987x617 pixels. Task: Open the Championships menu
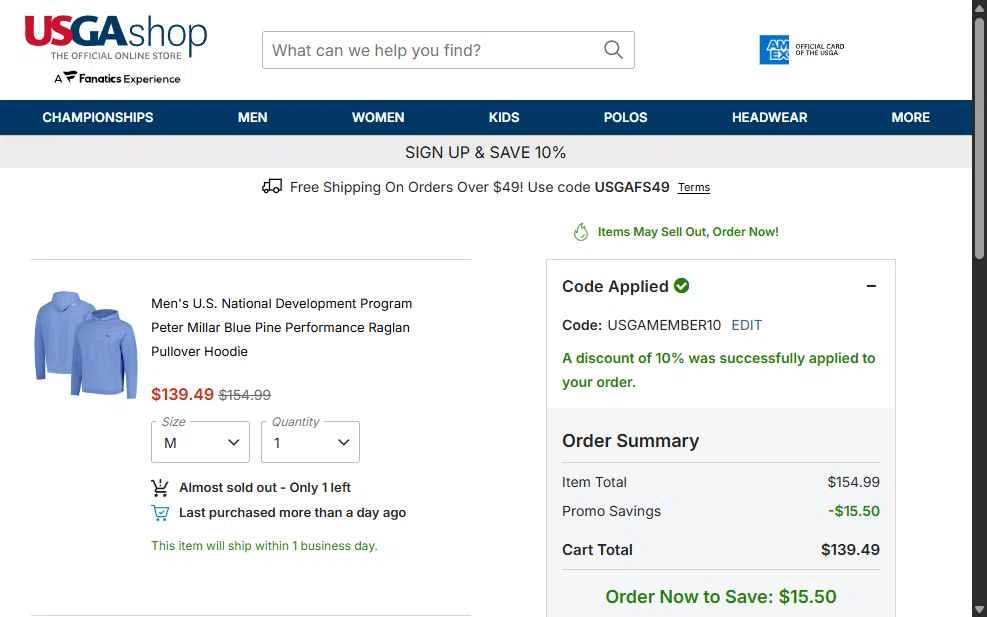click(98, 117)
